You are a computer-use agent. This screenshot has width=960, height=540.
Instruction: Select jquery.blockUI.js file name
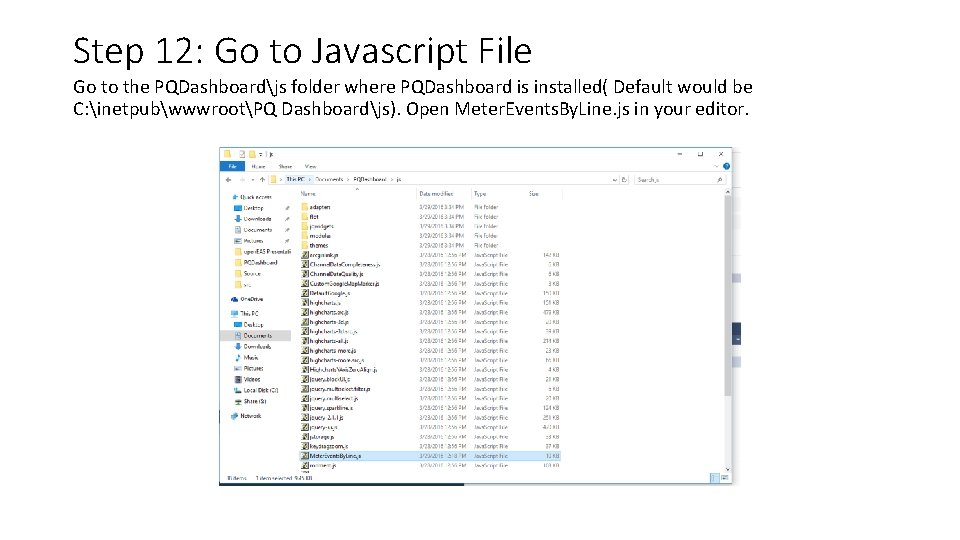329,380
